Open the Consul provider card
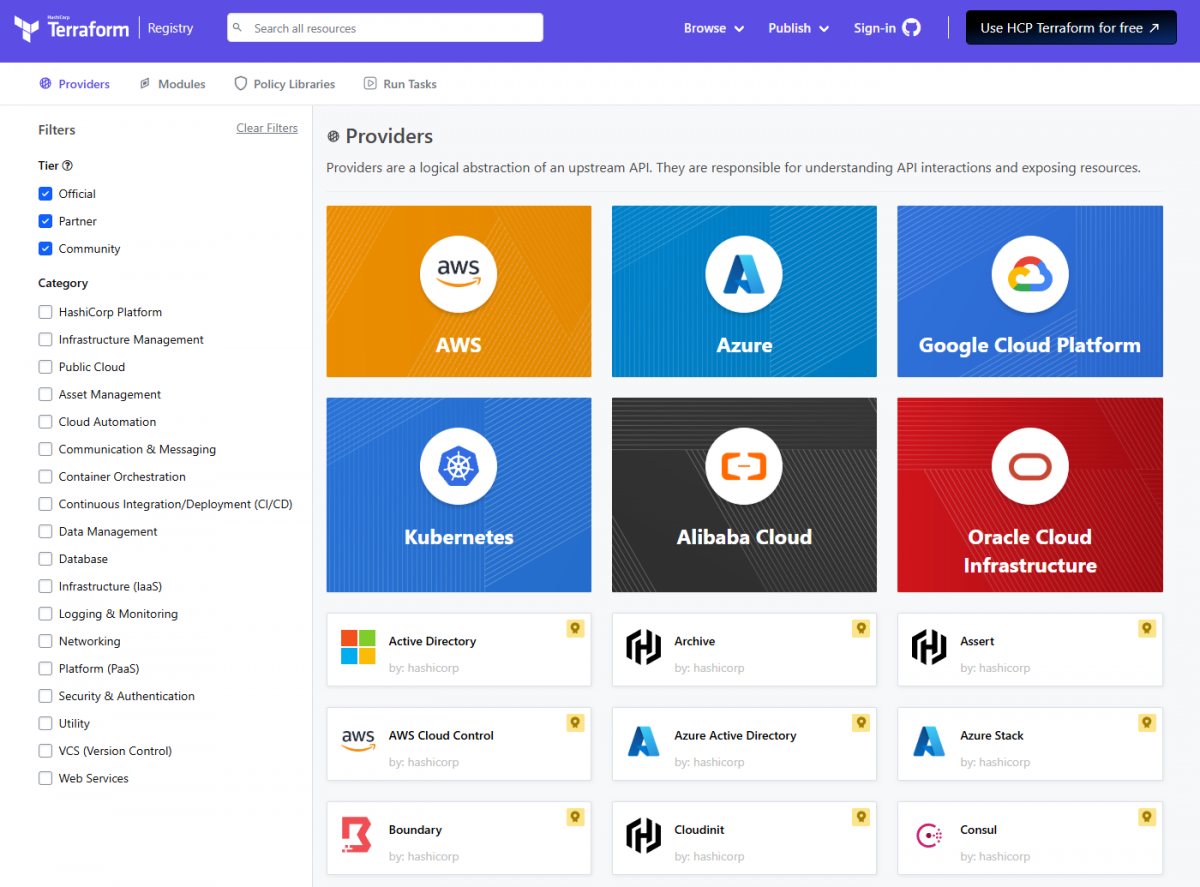 click(x=1029, y=838)
